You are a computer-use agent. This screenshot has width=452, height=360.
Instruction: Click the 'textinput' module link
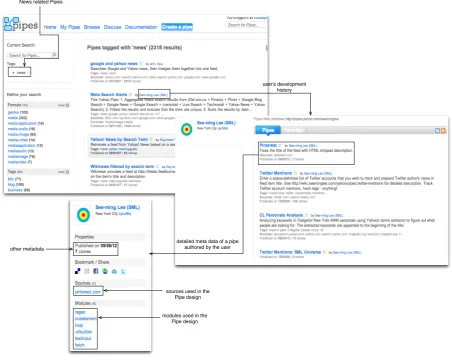(x=83, y=338)
